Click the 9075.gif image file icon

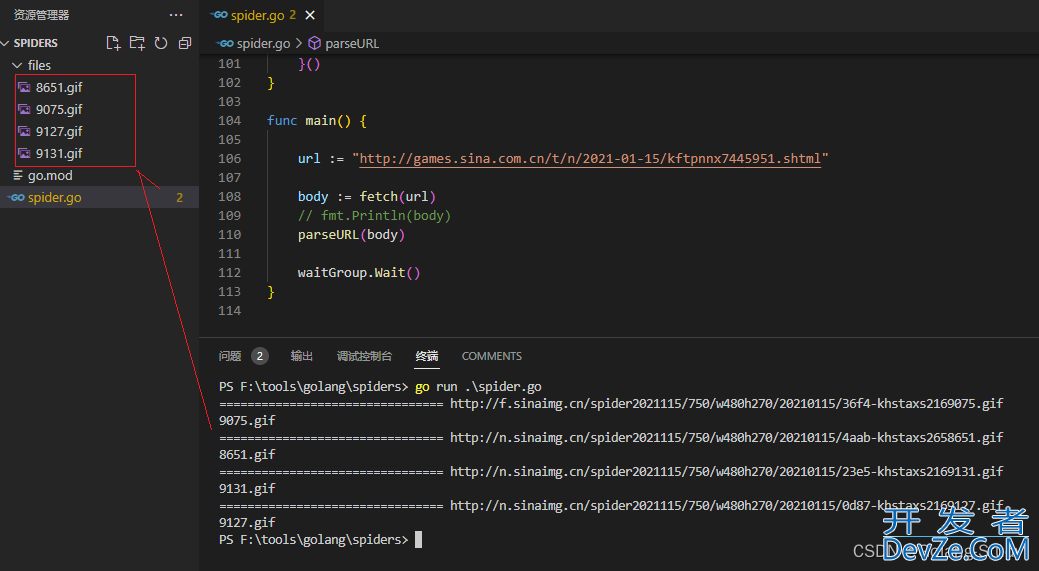click(25, 109)
